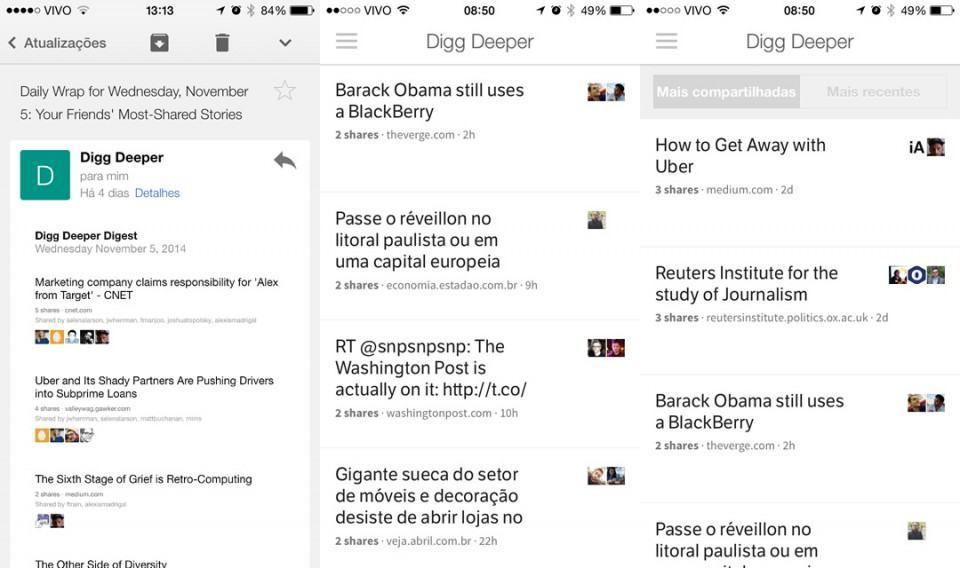Star the Daily Wrap email

tap(285, 91)
